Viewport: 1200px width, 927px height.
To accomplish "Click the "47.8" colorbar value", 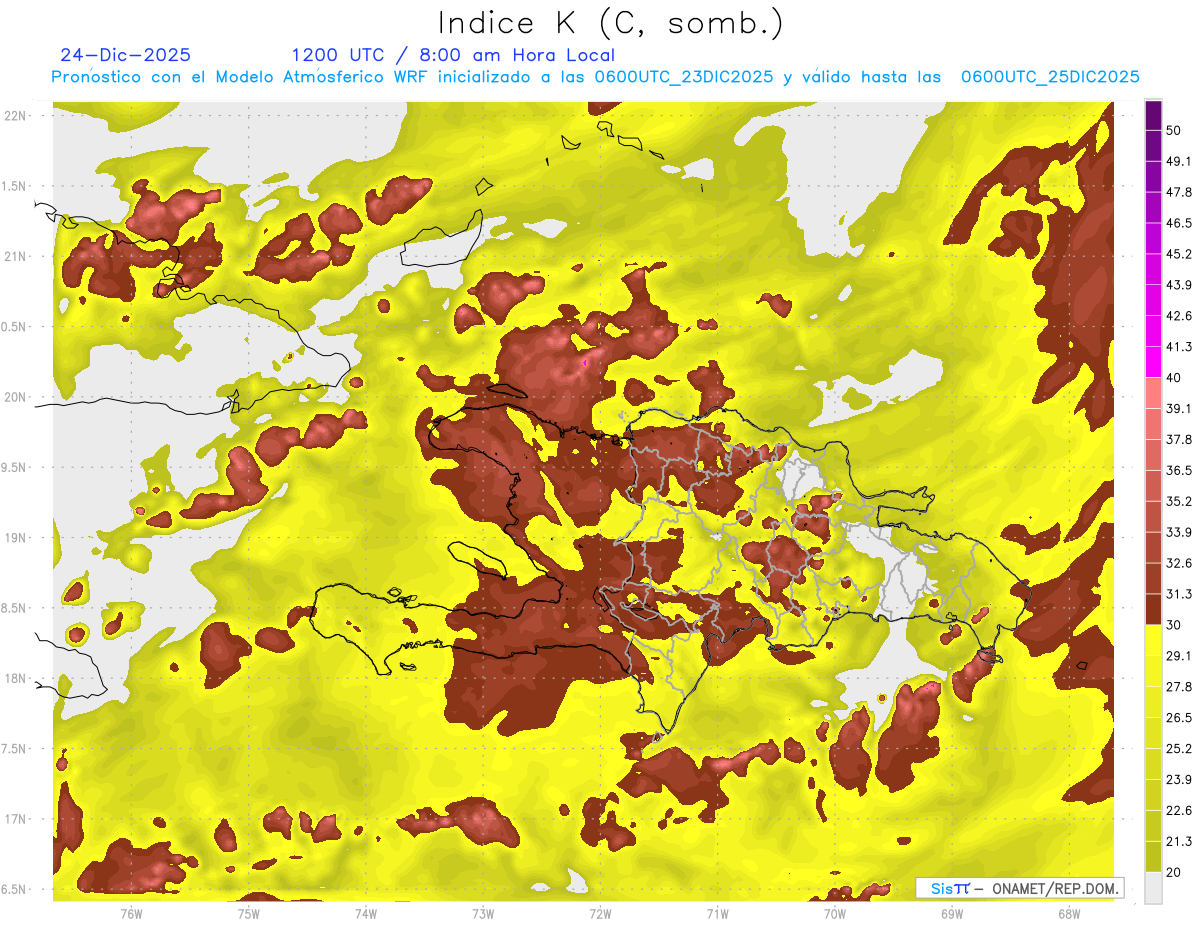I will [x=1179, y=192].
